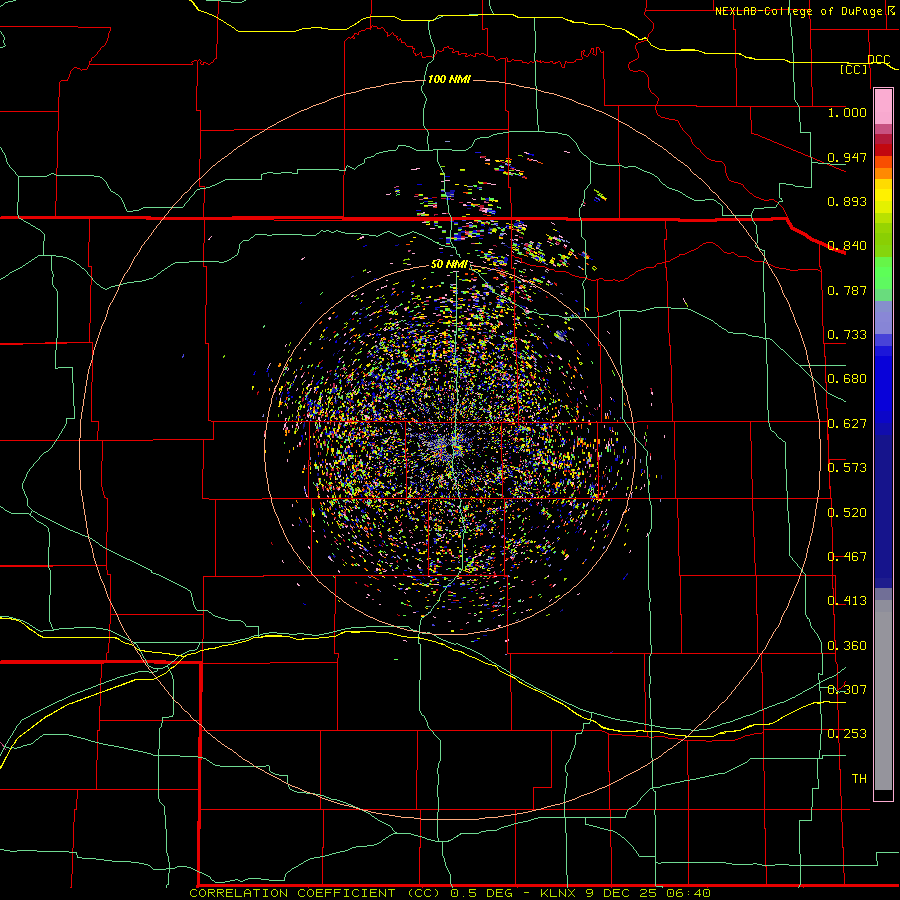Click the DCC product label

click(x=879, y=60)
